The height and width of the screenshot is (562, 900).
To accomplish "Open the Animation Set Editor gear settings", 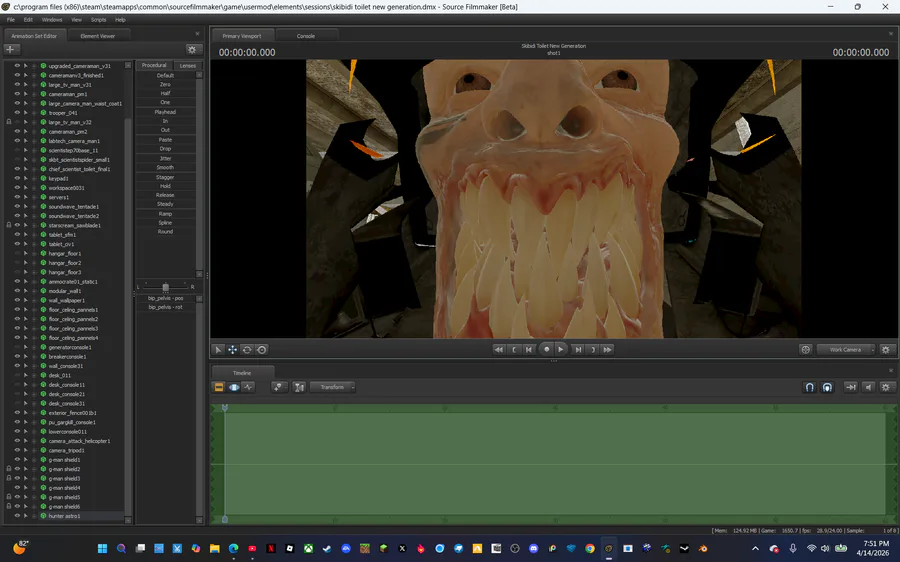I will coord(192,49).
